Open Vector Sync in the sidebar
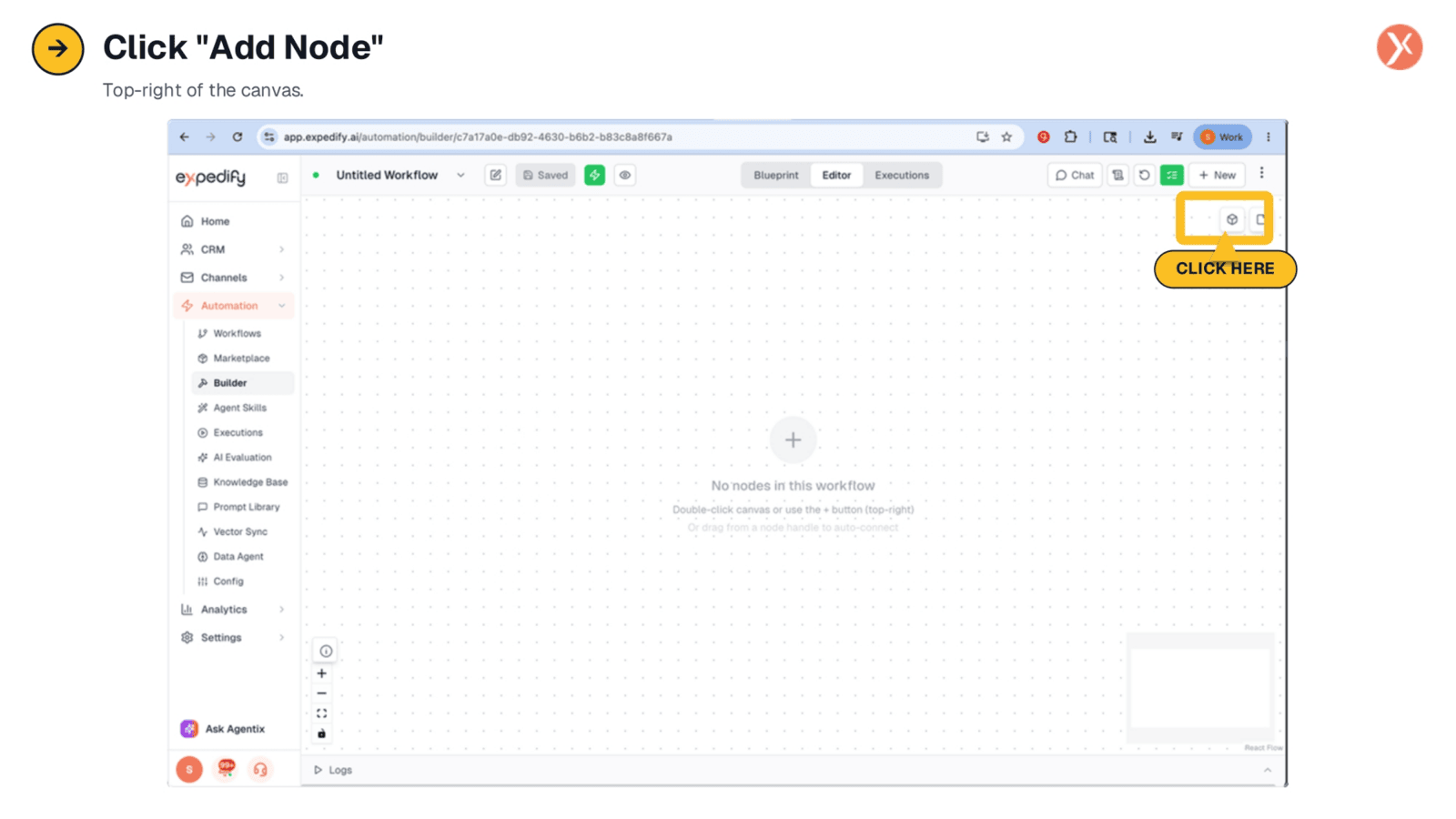 [x=240, y=531]
